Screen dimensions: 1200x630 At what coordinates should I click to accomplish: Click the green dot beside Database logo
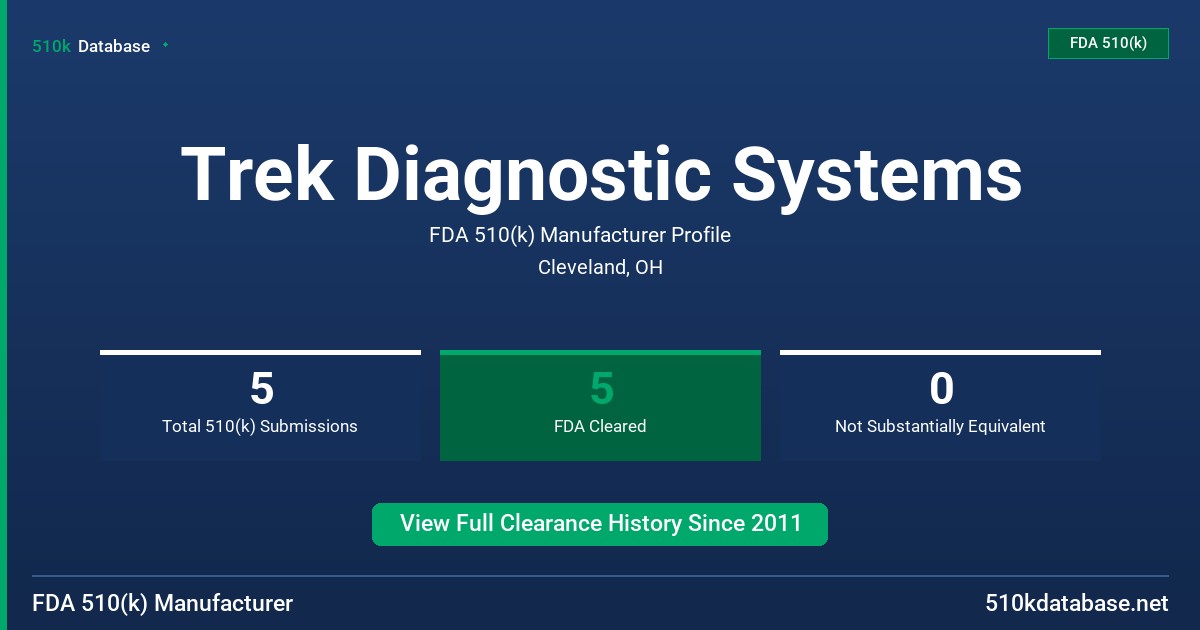pos(165,45)
